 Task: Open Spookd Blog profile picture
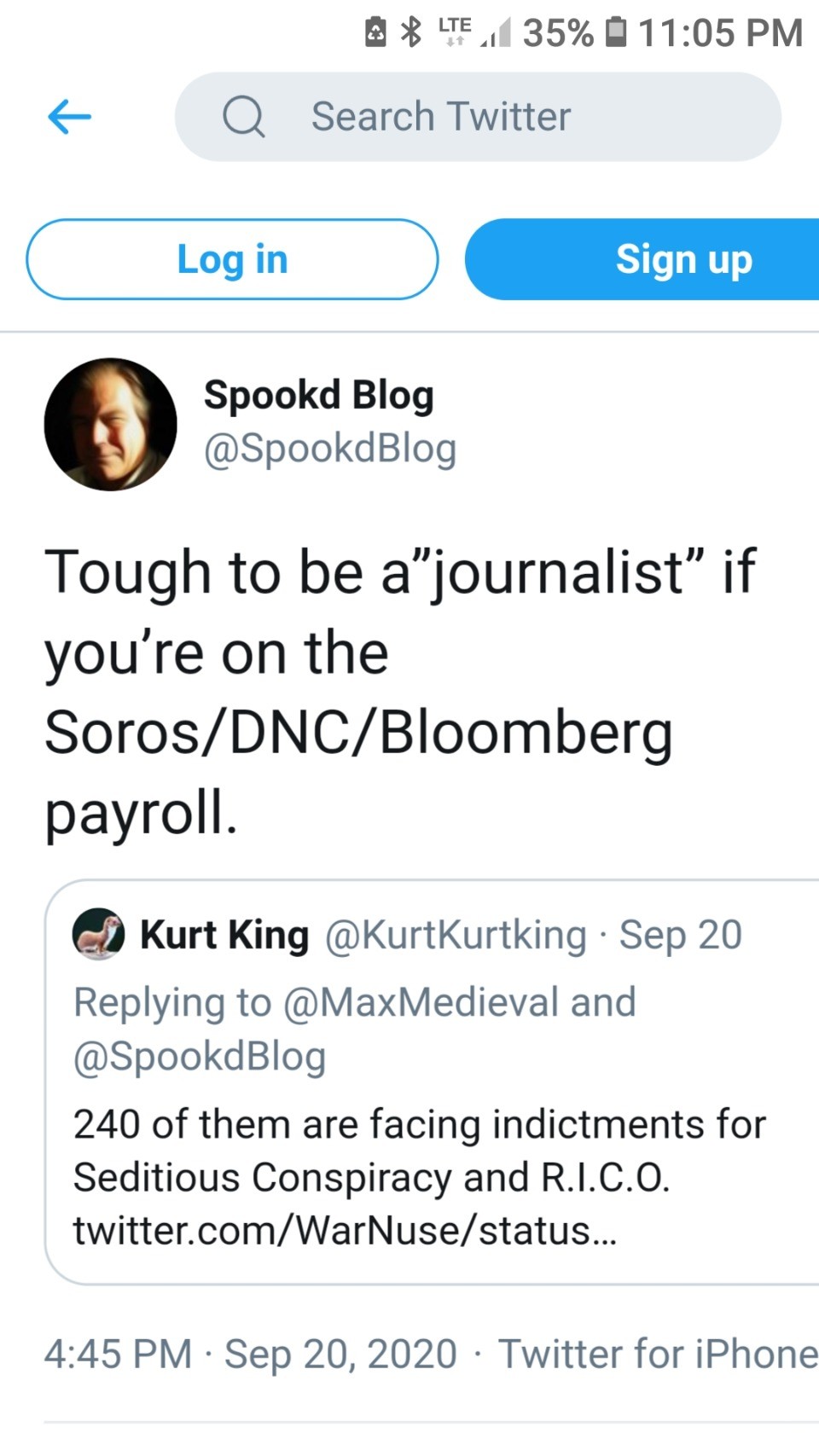tap(111, 424)
